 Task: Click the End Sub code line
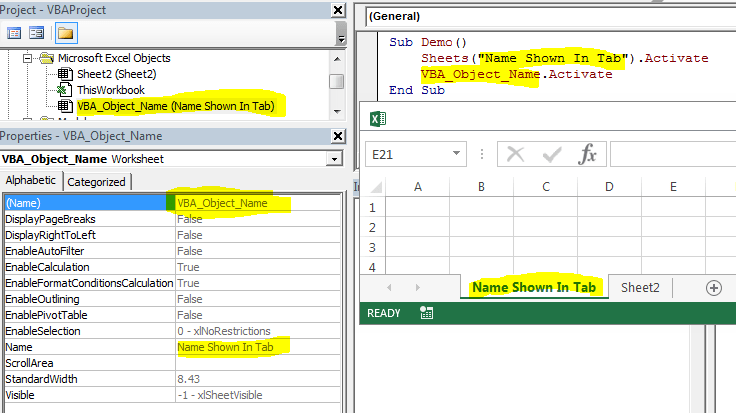[x=417, y=90]
